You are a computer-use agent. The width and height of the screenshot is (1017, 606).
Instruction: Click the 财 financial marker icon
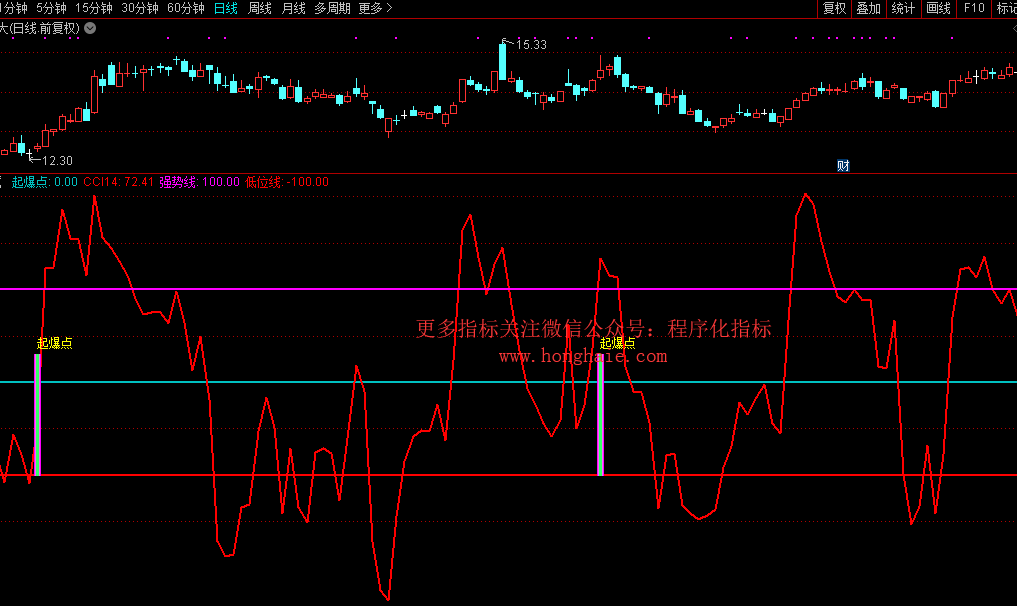coord(843,166)
